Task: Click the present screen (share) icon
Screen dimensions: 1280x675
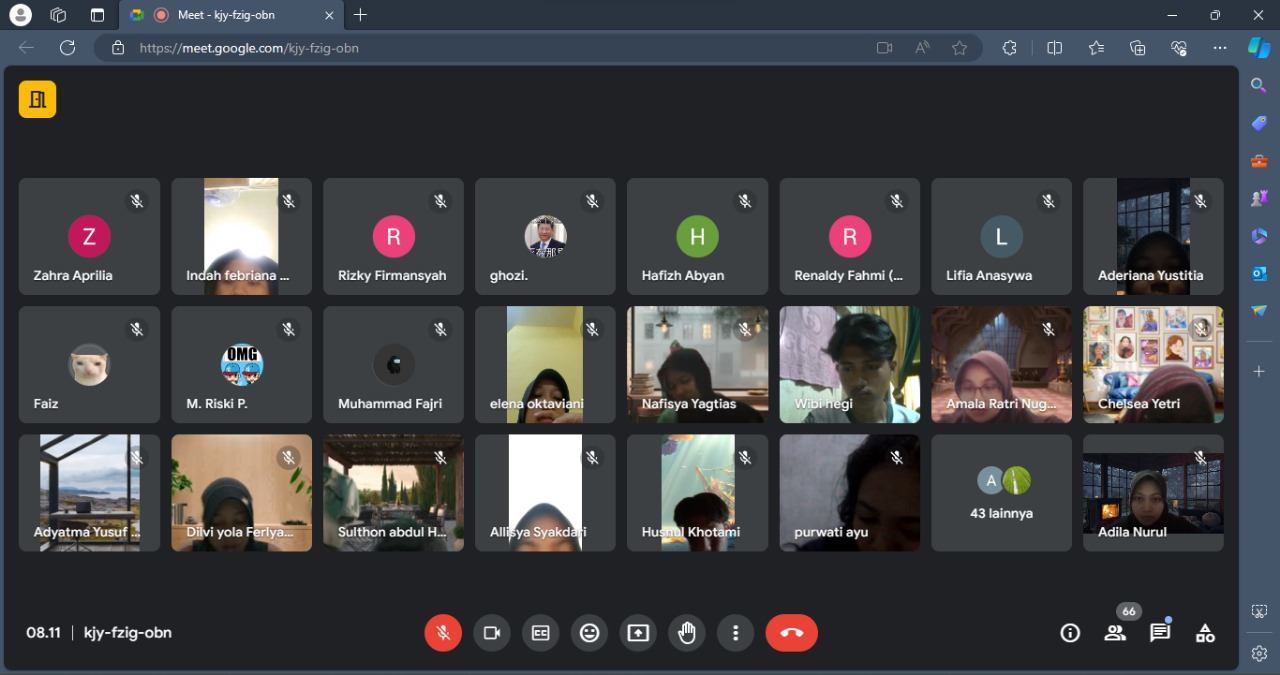Action: click(638, 633)
